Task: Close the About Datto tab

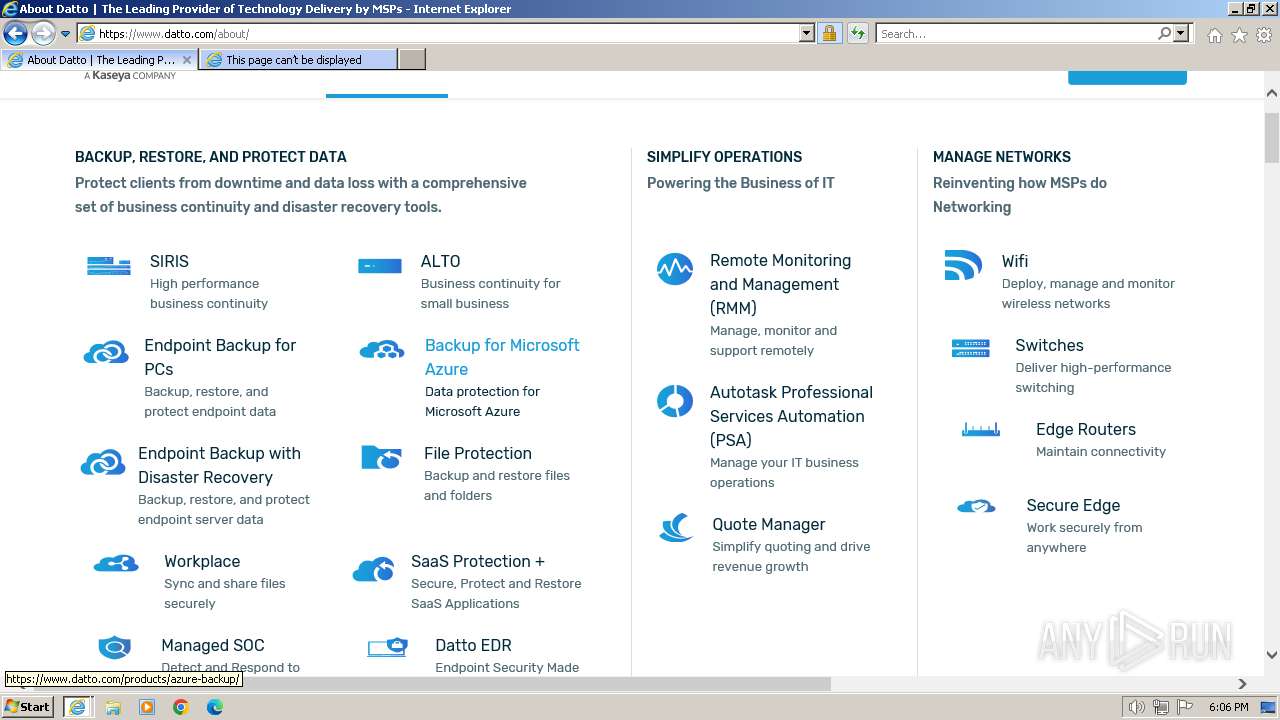Action: [187, 60]
